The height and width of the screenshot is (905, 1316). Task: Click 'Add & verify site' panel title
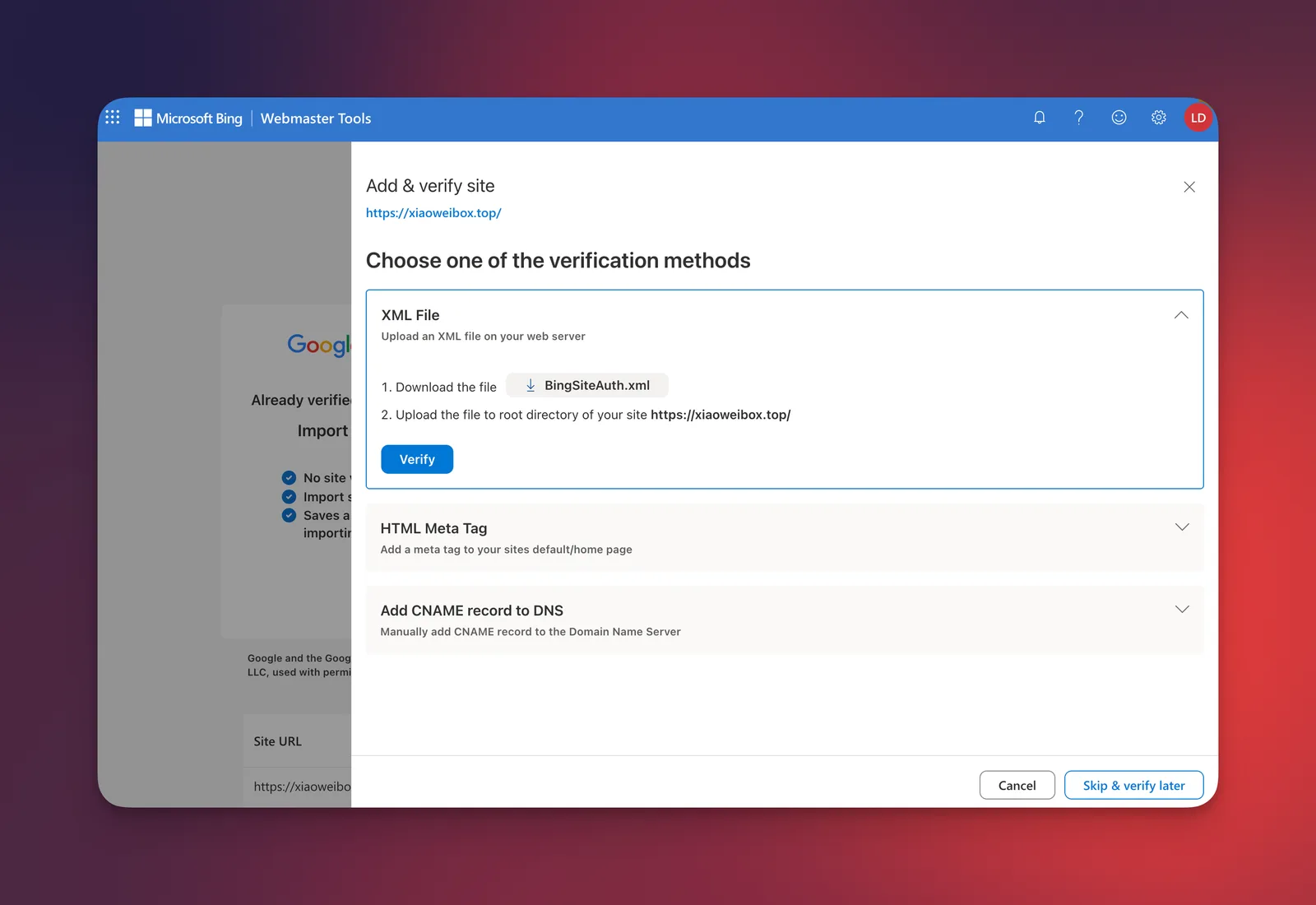pos(430,186)
